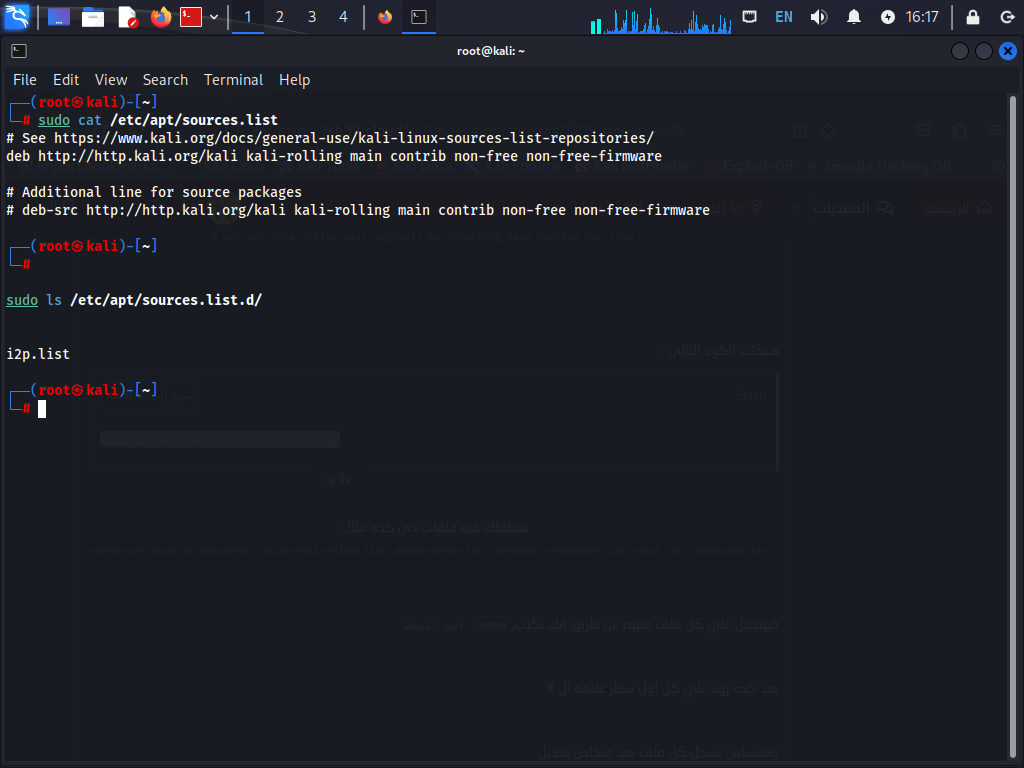Screen dimensions: 1024x768
Task: Lock the screen with padlock icon
Action: (x=973, y=16)
